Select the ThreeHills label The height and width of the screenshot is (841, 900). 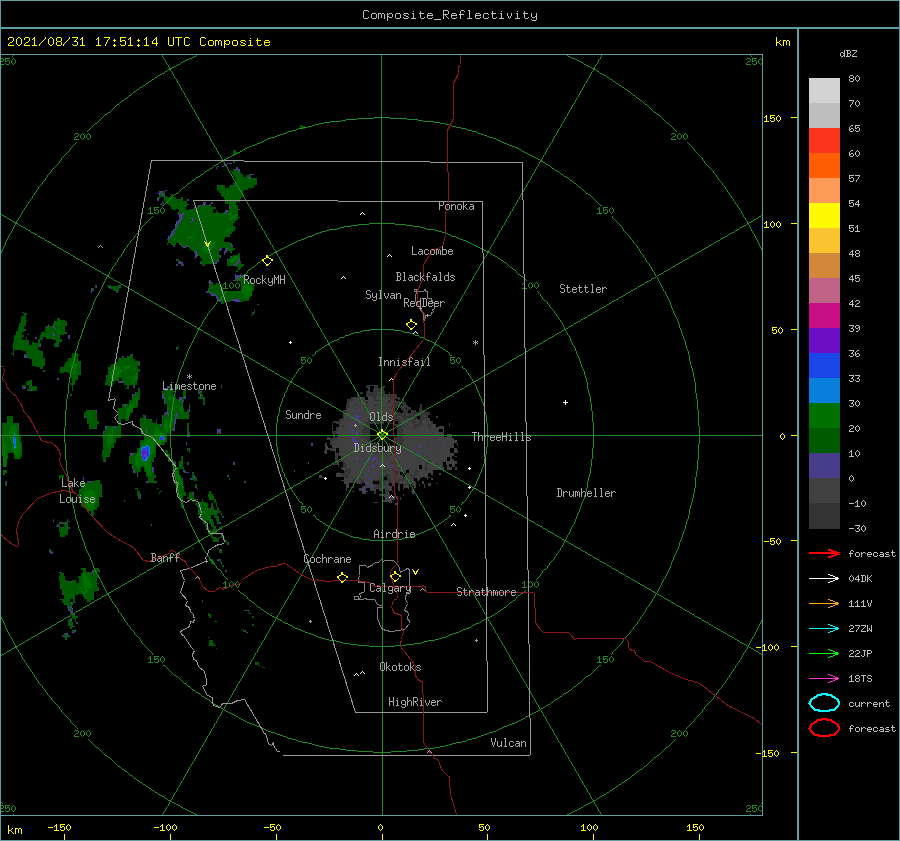tap(502, 437)
